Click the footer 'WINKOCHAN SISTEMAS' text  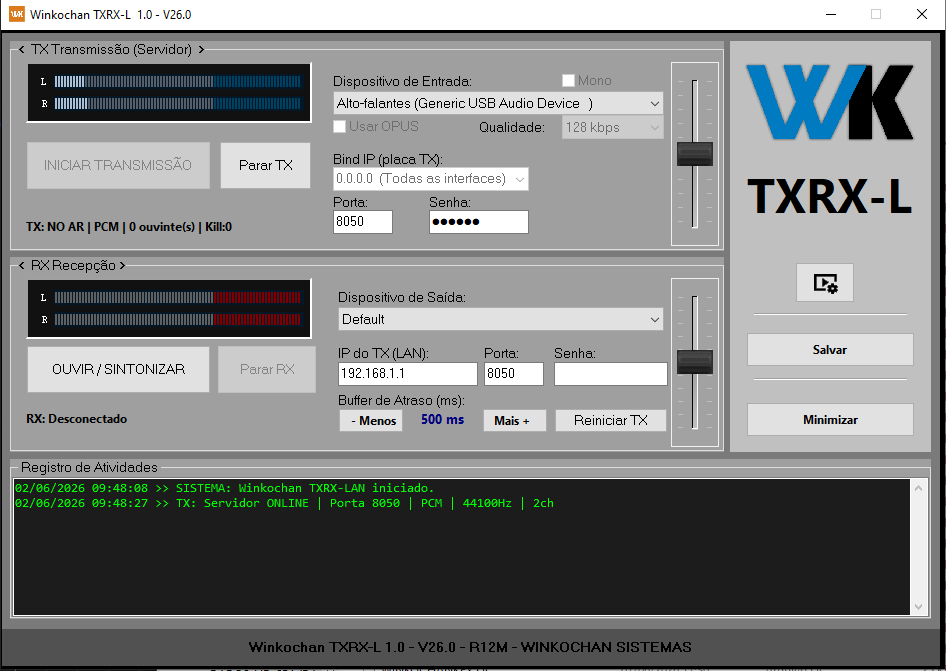click(606, 647)
